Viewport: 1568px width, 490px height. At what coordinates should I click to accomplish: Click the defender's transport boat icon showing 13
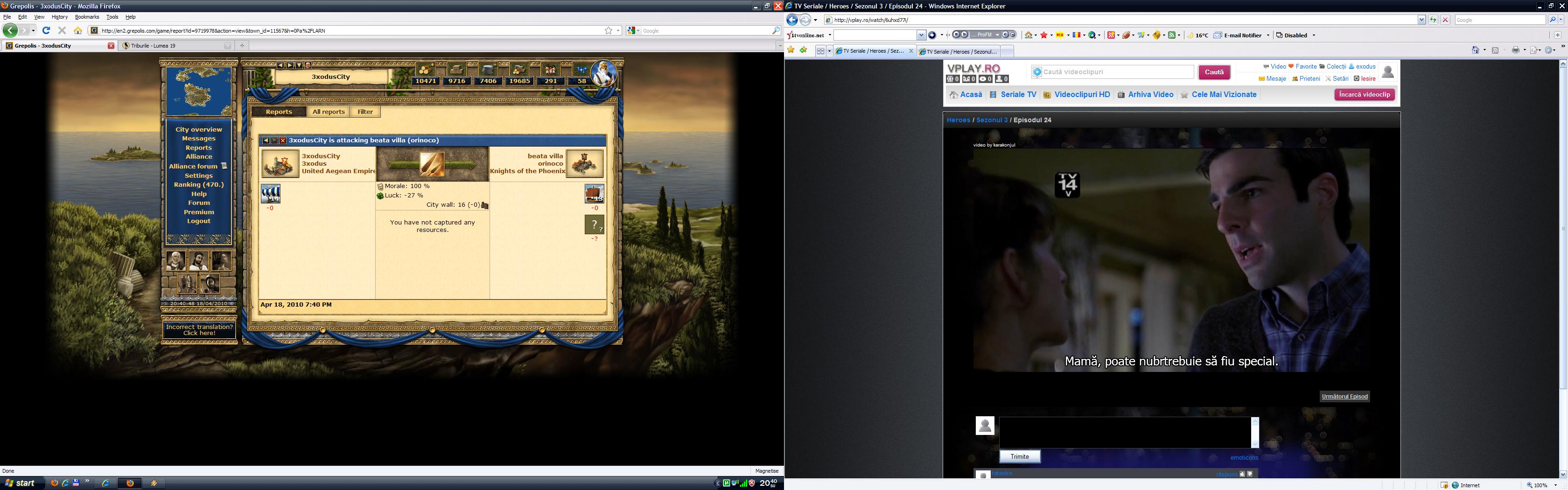pos(594,194)
